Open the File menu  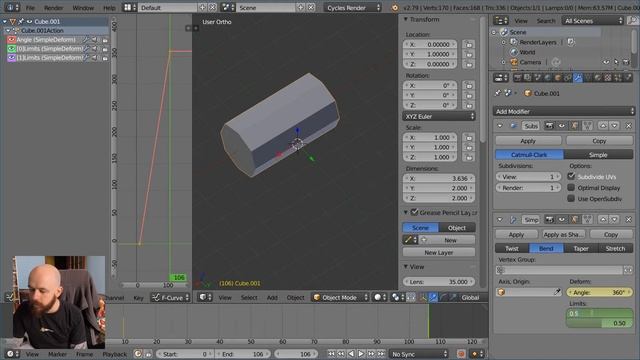[30, 8]
